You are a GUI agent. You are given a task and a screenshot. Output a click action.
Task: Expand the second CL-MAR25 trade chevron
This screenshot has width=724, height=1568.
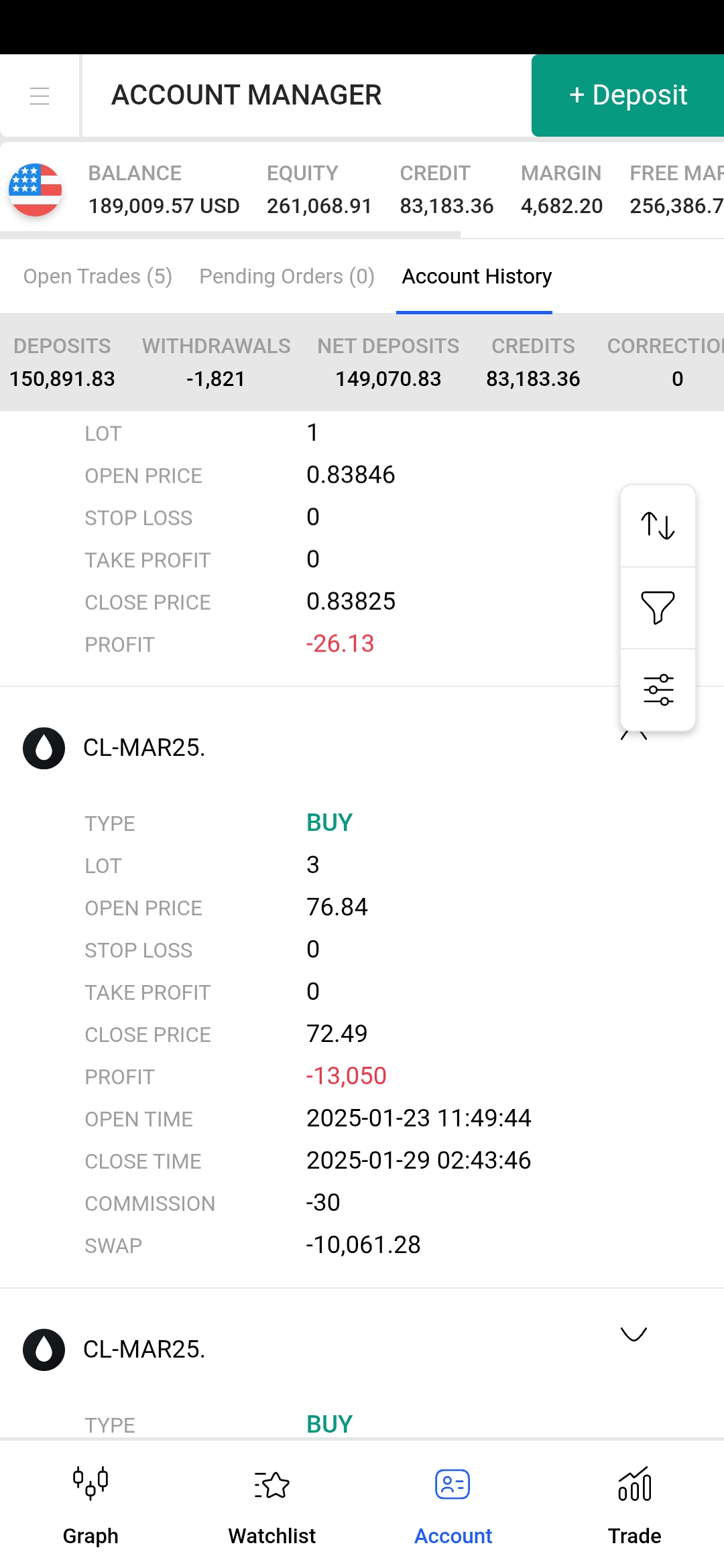(633, 1334)
